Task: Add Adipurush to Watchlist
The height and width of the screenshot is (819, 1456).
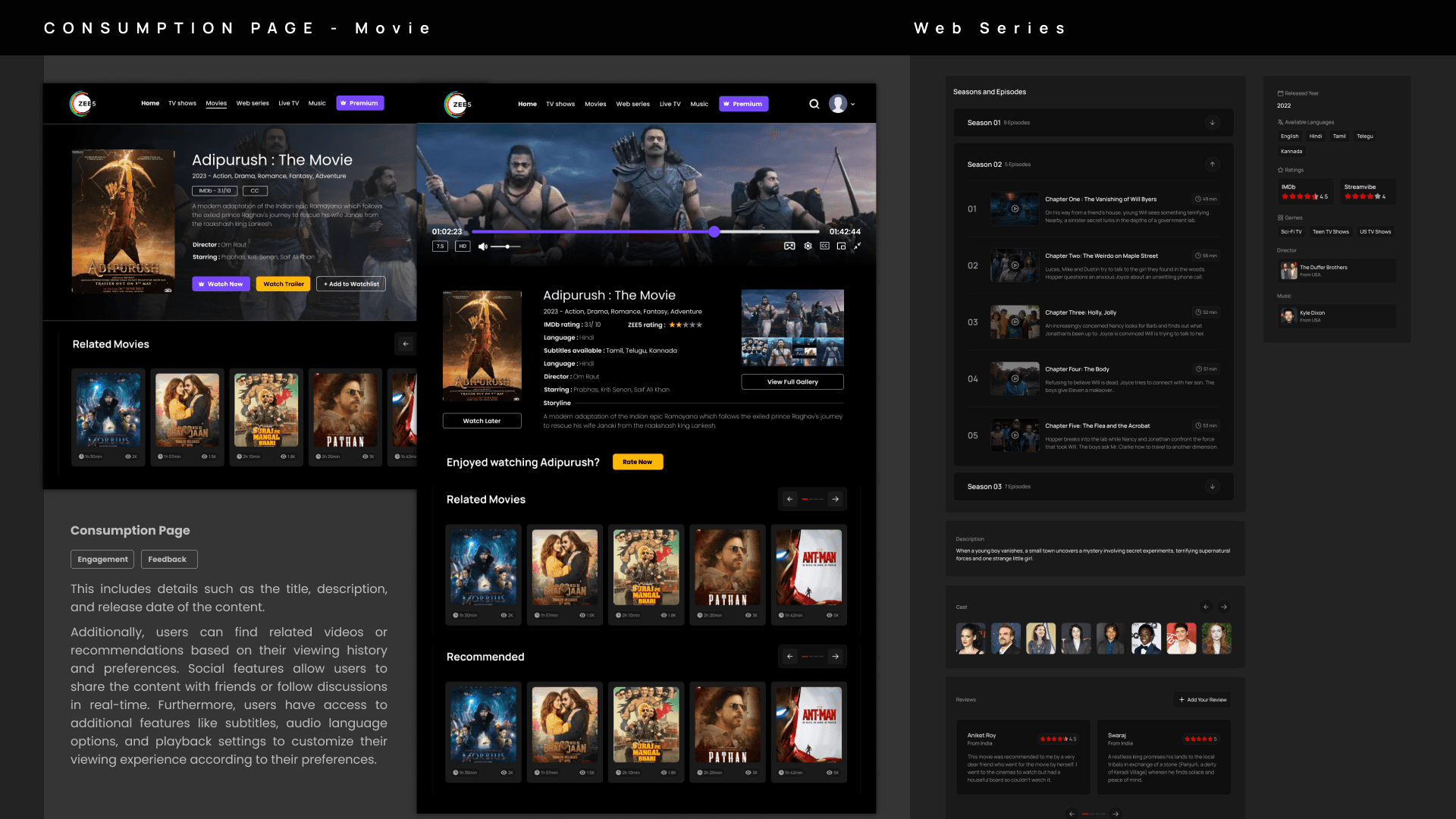Action: (351, 284)
